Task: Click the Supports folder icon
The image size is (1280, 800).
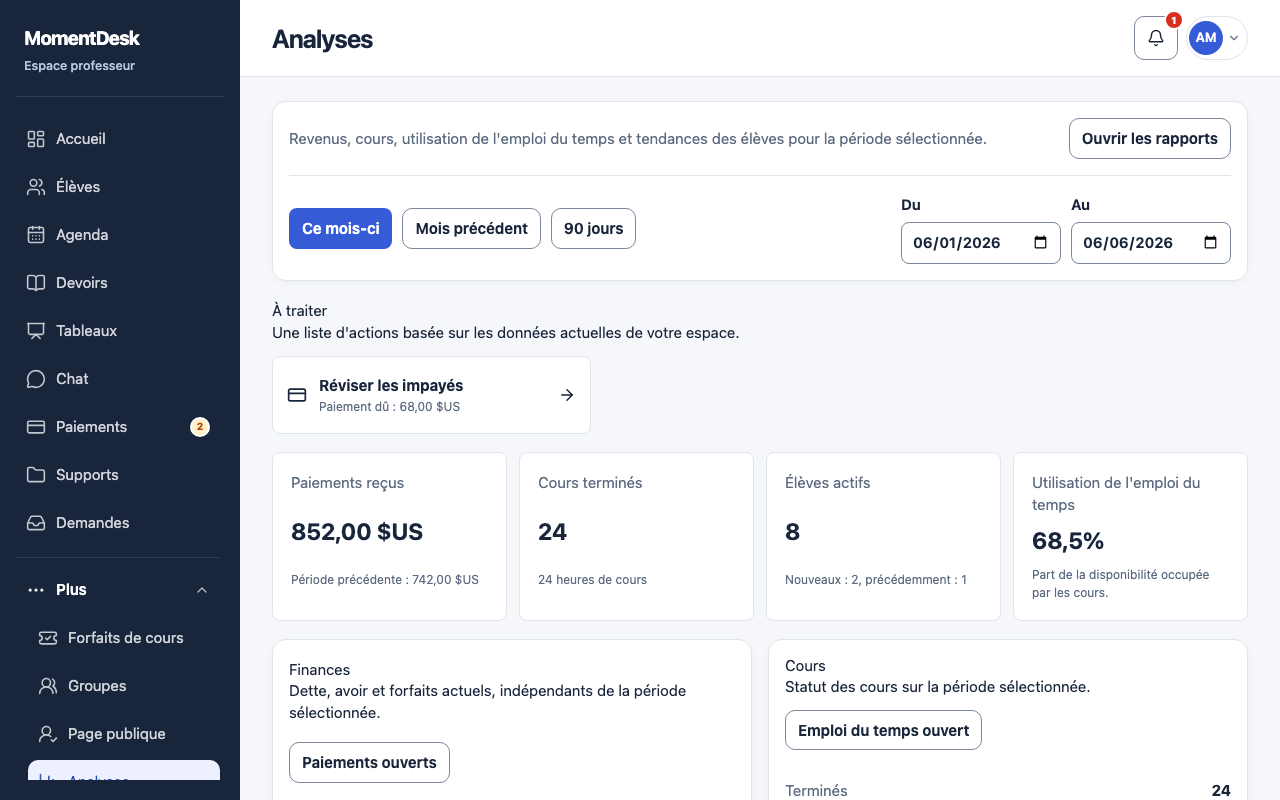Action: coord(36,475)
